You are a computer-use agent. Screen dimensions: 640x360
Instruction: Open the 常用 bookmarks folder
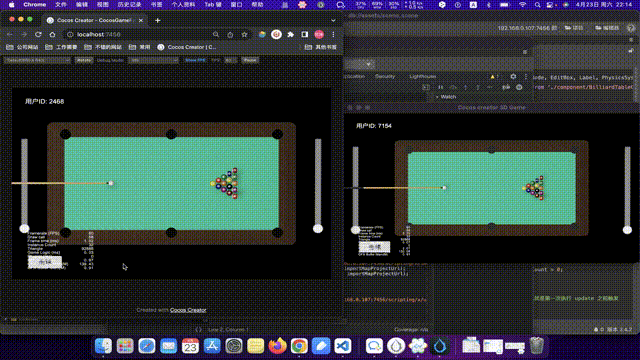140,47
